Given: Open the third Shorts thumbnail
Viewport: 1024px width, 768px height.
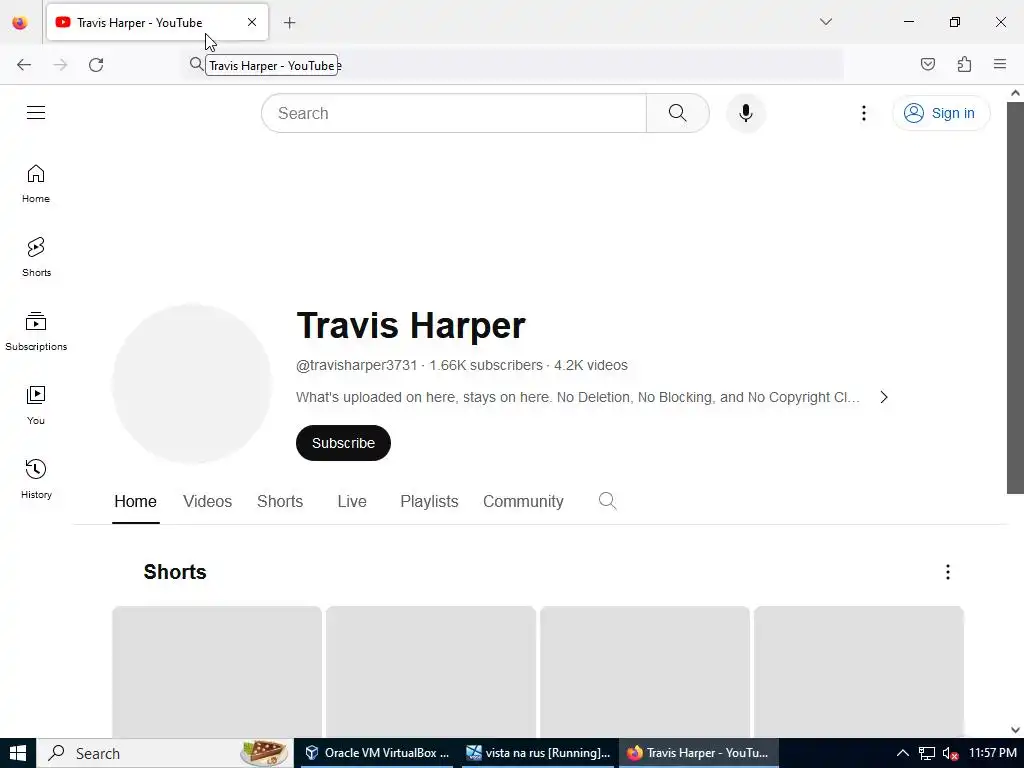Looking at the screenshot, I should tap(645, 672).
